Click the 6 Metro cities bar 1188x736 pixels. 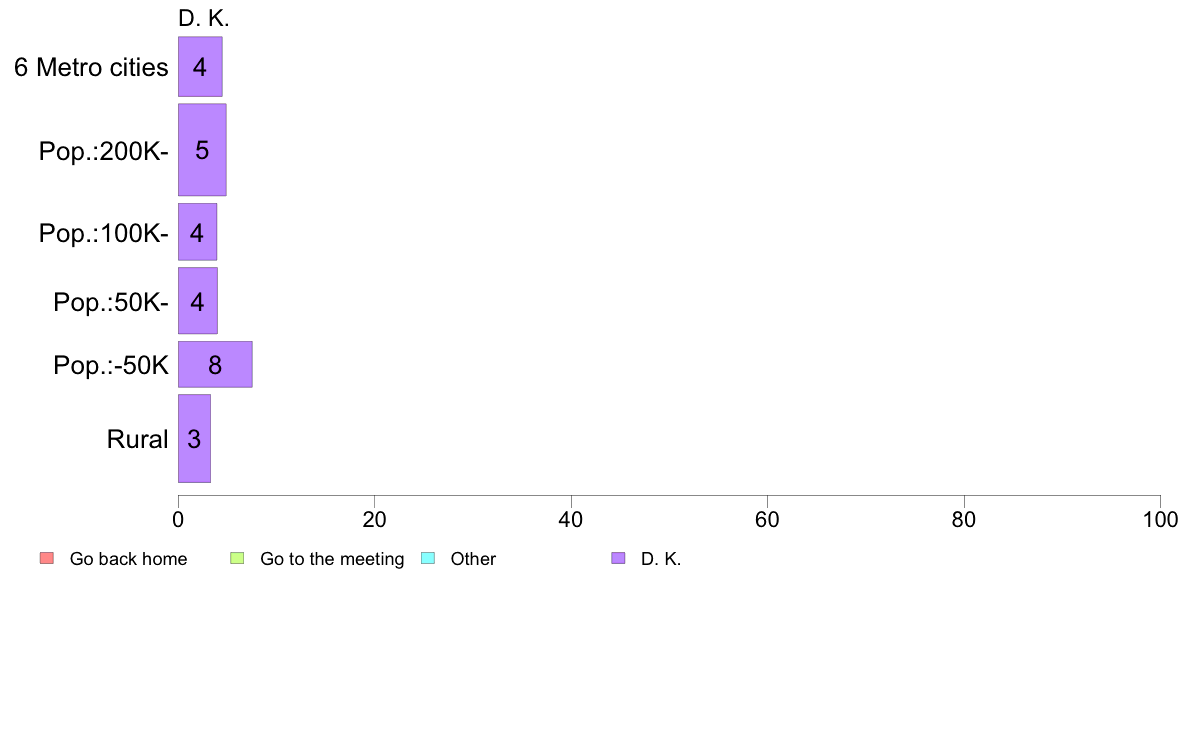pyautogui.click(x=200, y=67)
